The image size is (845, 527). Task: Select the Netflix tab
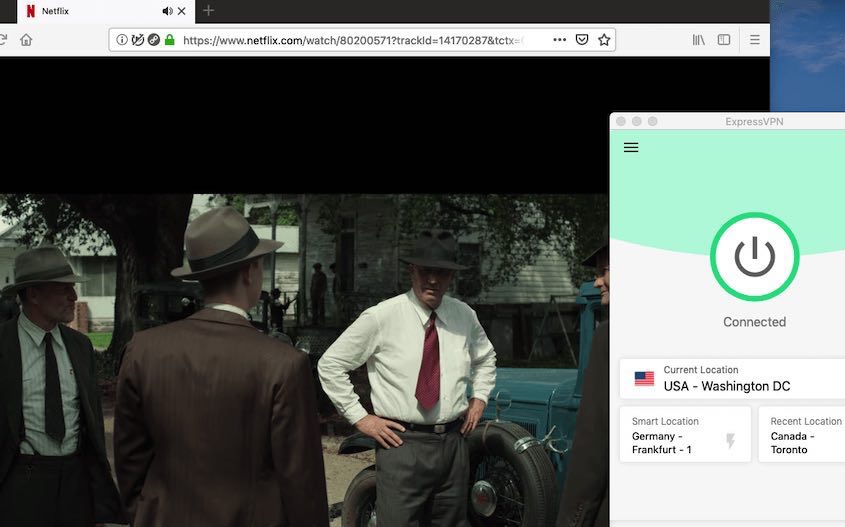90,11
